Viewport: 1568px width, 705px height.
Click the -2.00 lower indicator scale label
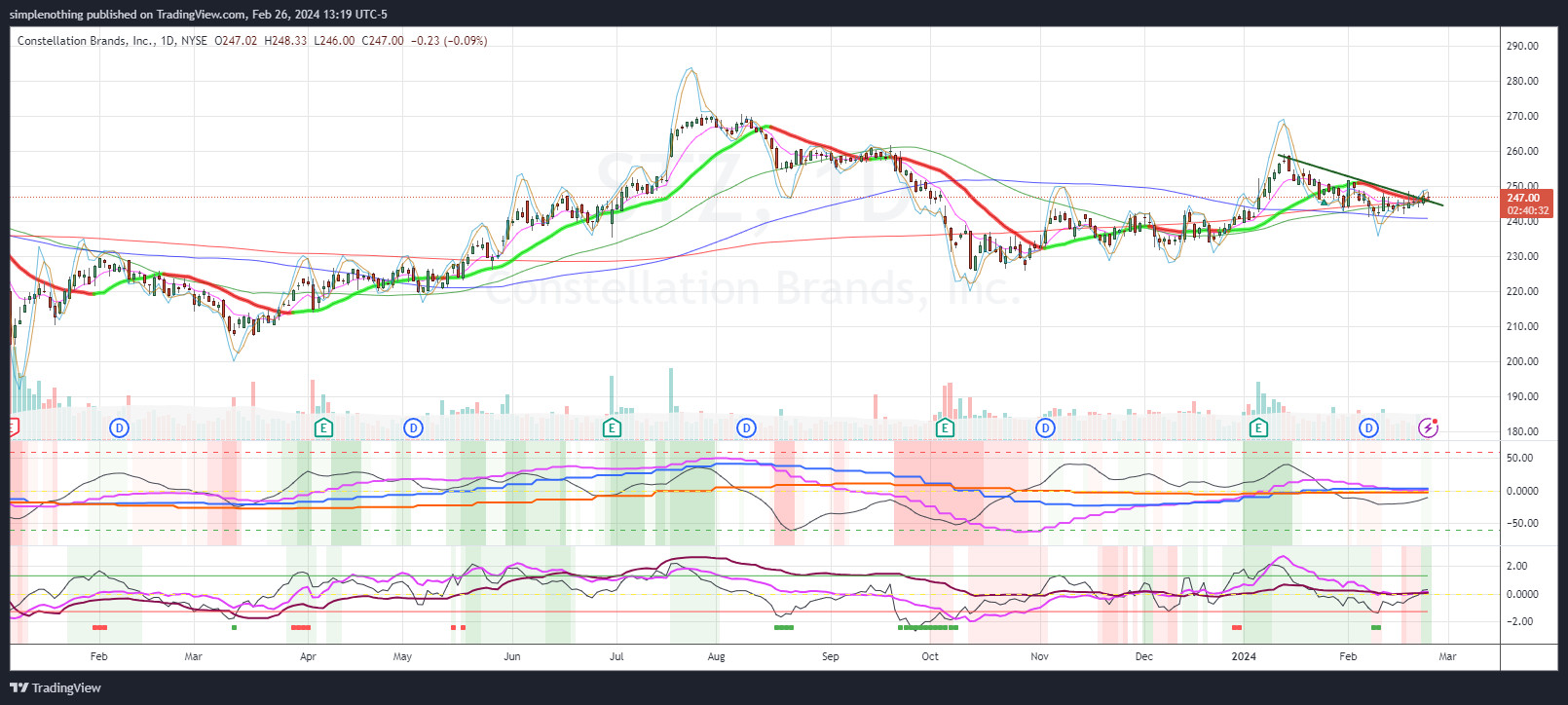pos(1518,621)
